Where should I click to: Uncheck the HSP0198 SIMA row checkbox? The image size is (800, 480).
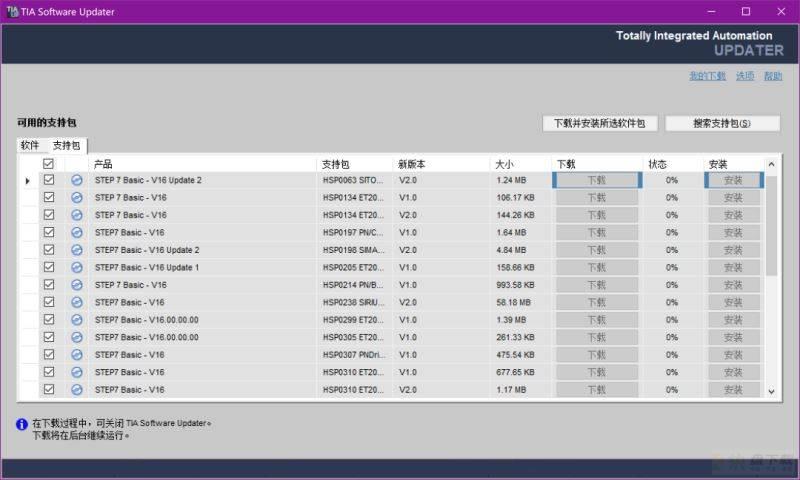[x=49, y=249]
